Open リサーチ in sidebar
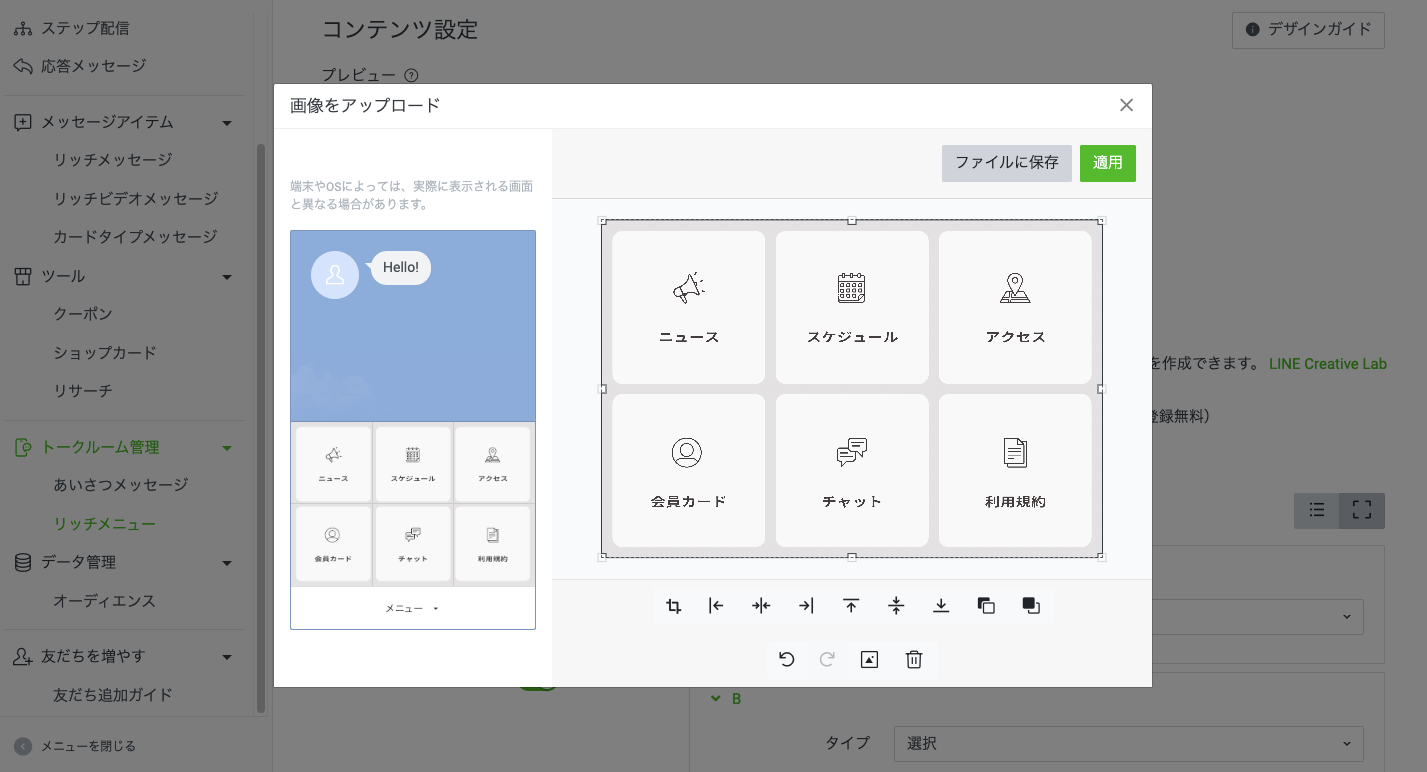 (x=83, y=391)
